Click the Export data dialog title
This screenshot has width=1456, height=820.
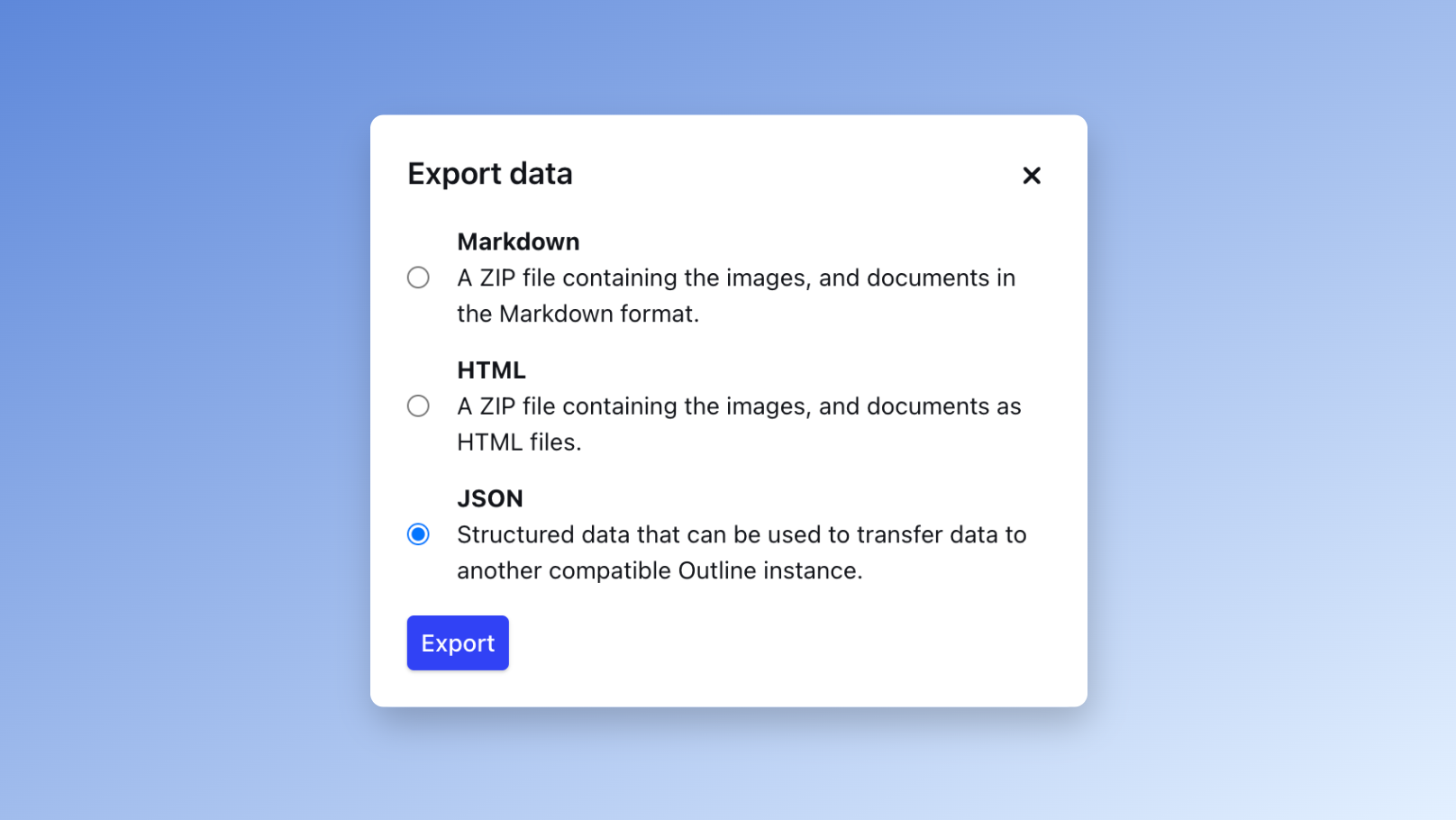(491, 174)
